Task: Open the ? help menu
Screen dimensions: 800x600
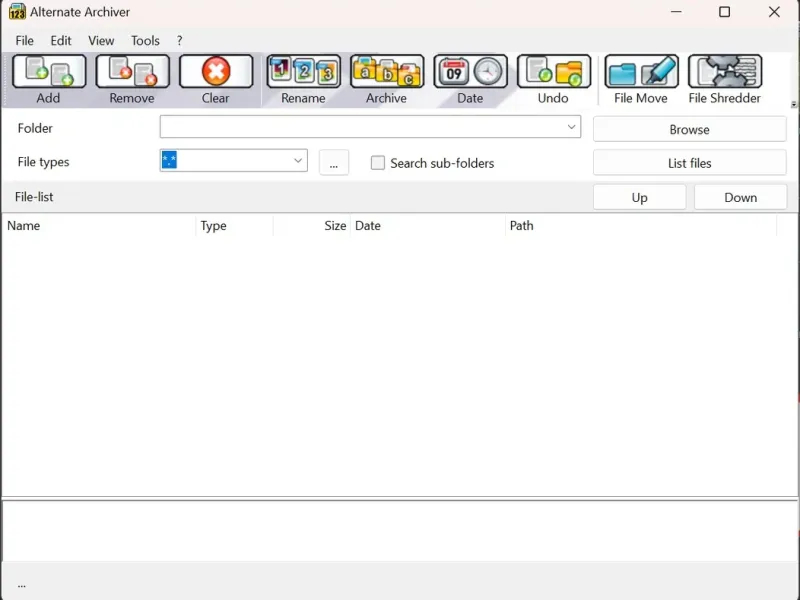Action: (x=180, y=41)
